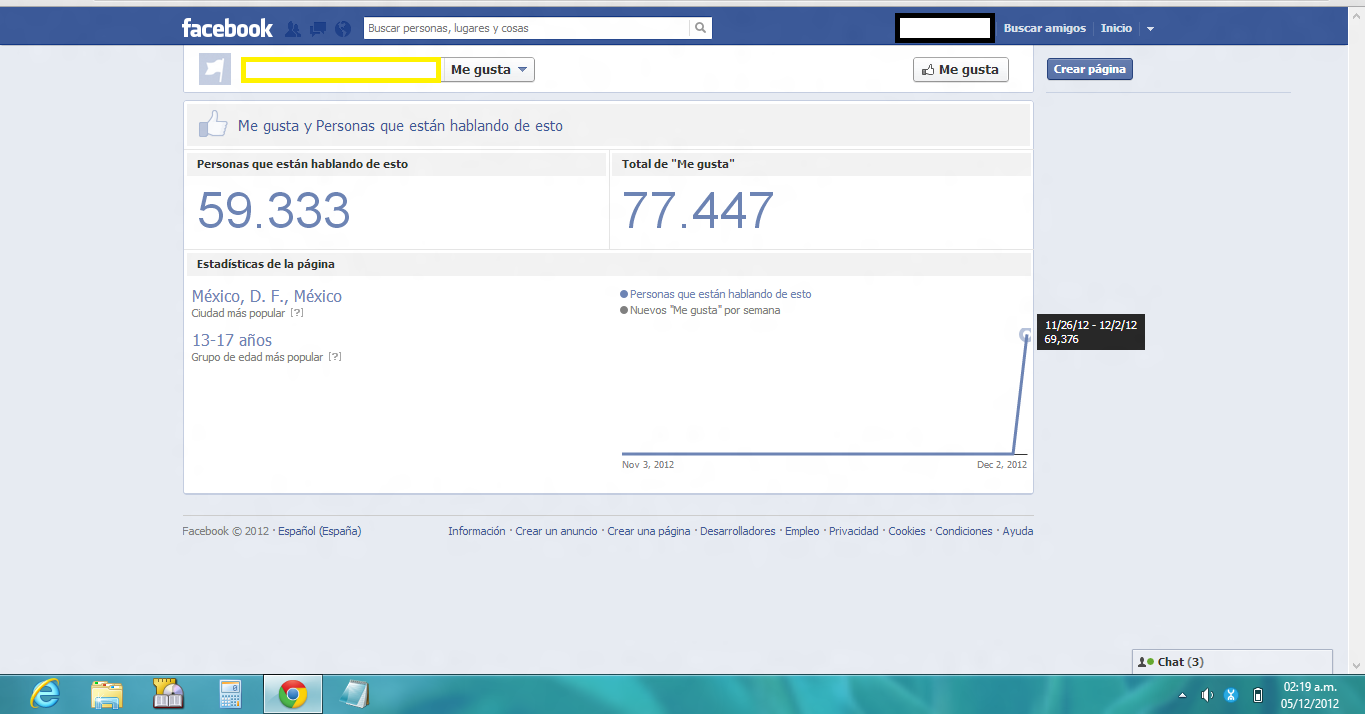Viewport: 1366px width, 716px height.
Task: Click the battery tray icon
Action: click(x=1258, y=695)
